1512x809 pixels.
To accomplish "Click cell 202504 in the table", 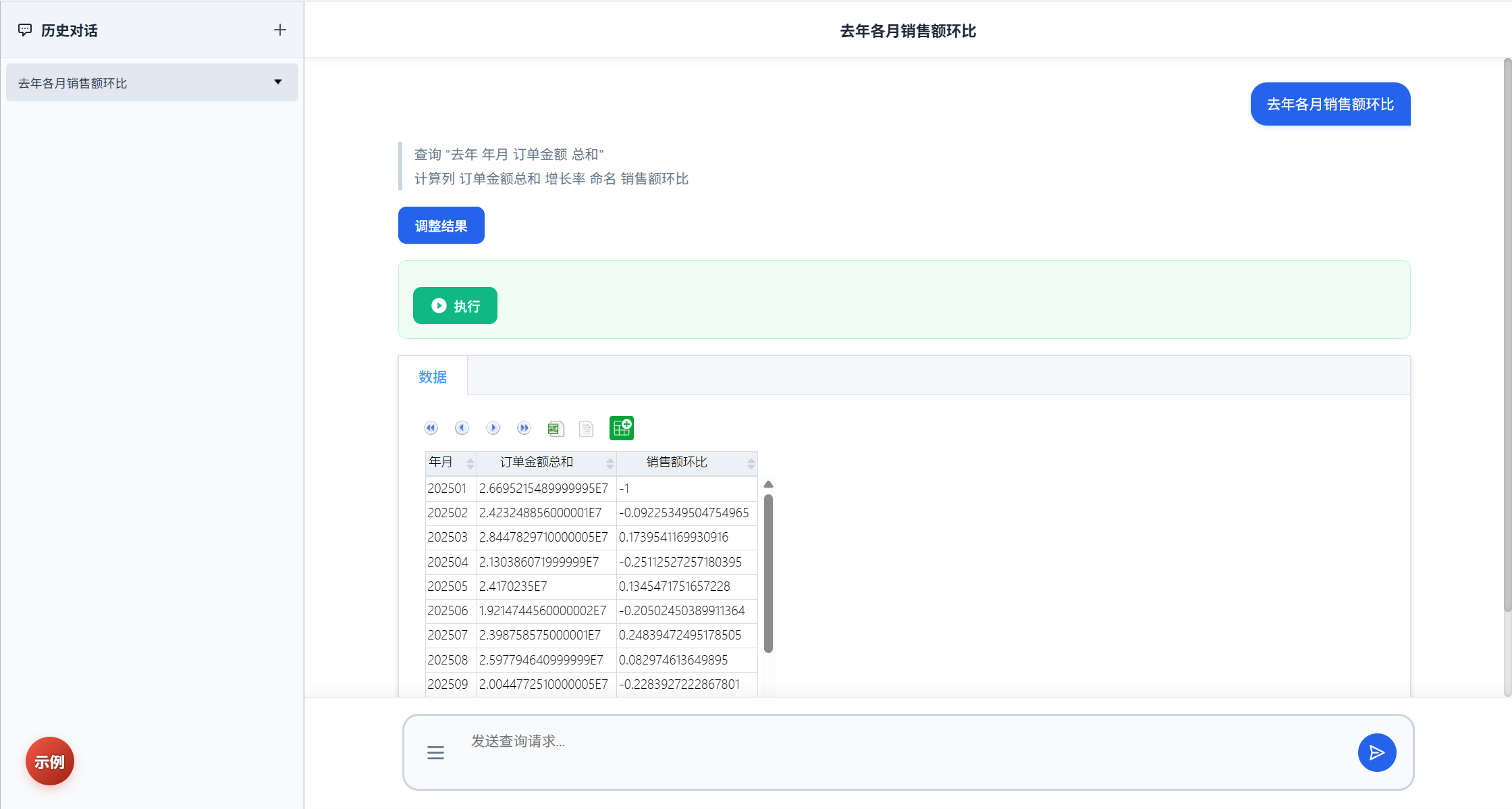I will [451, 562].
